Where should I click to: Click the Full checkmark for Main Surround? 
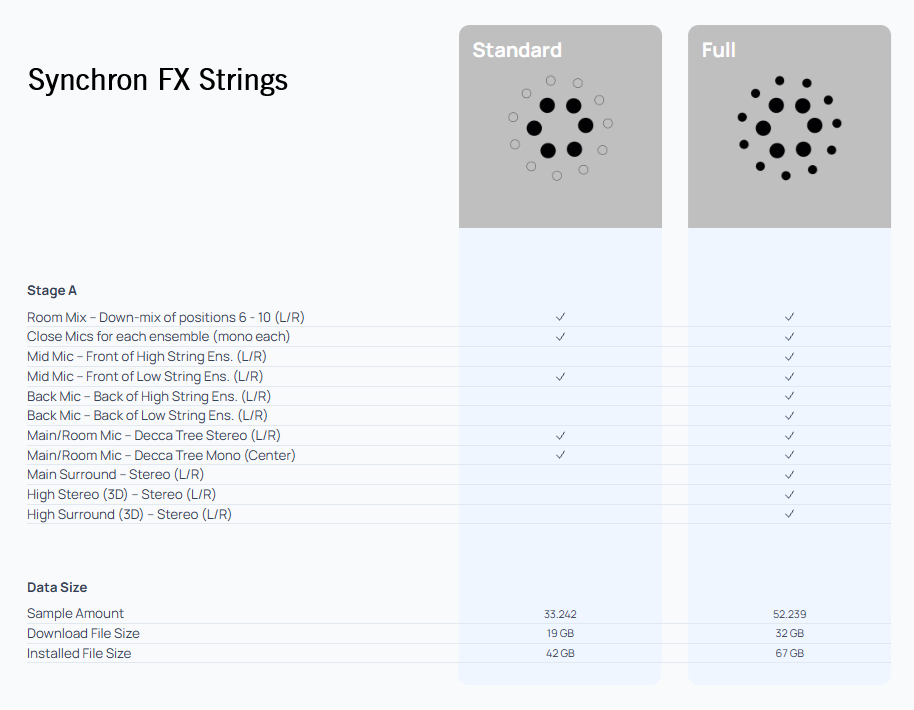790,475
